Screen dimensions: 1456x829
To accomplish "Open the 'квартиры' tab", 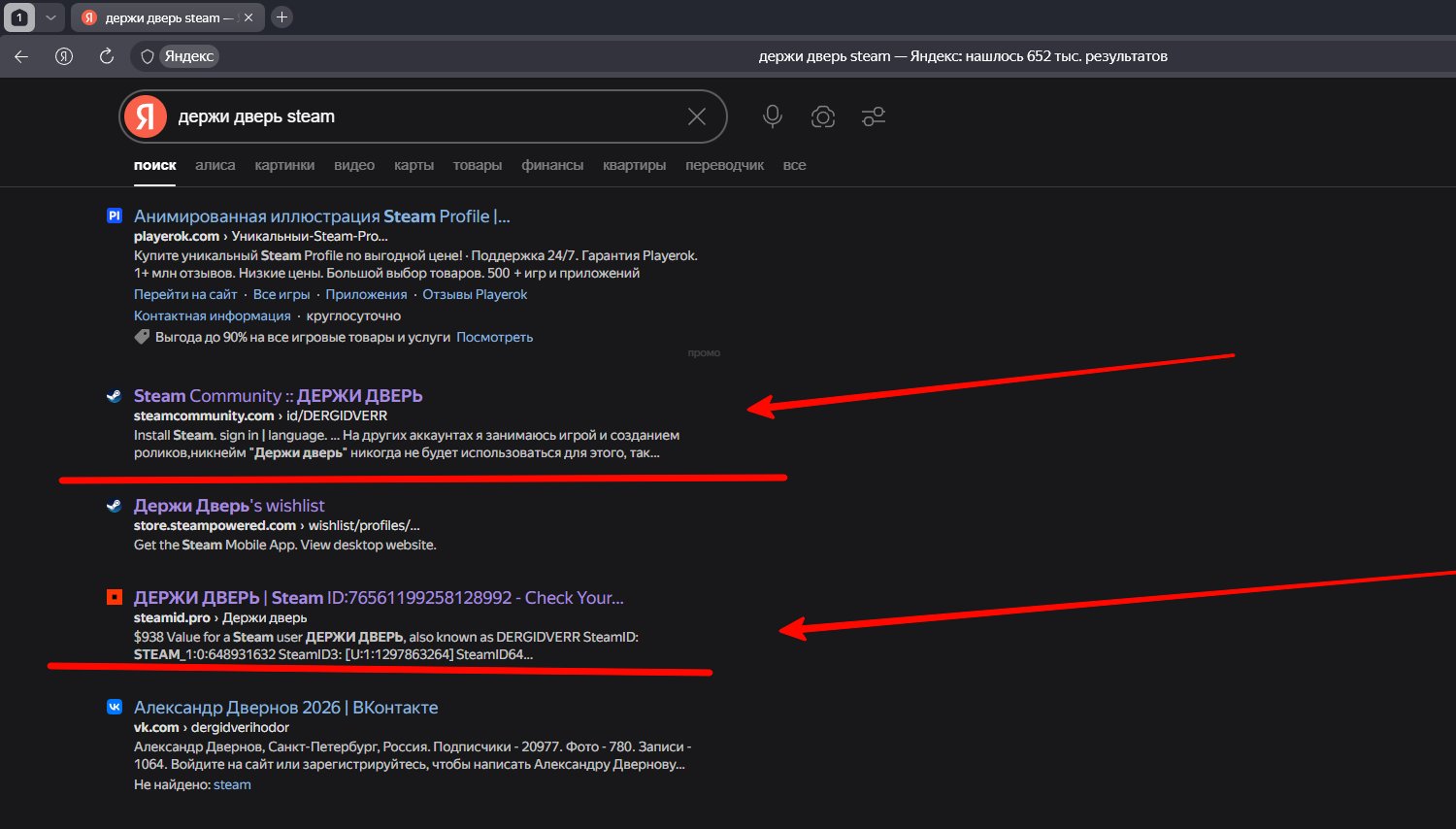I will click(x=635, y=165).
